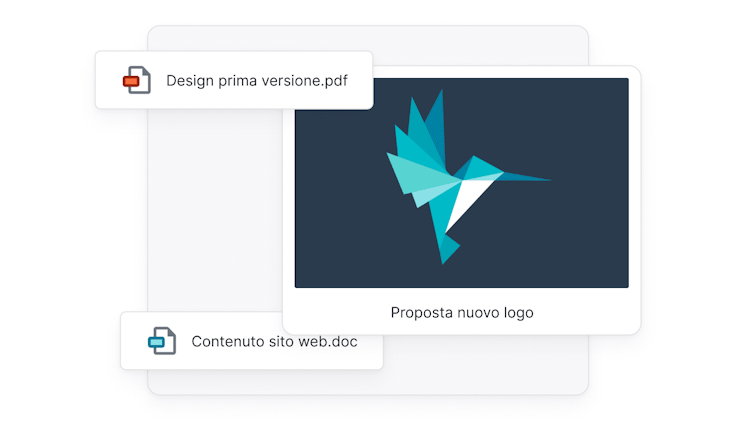
Task: Click the hummingbird's pointed beak
Action: pyautogui.click(x=530, y=180)
